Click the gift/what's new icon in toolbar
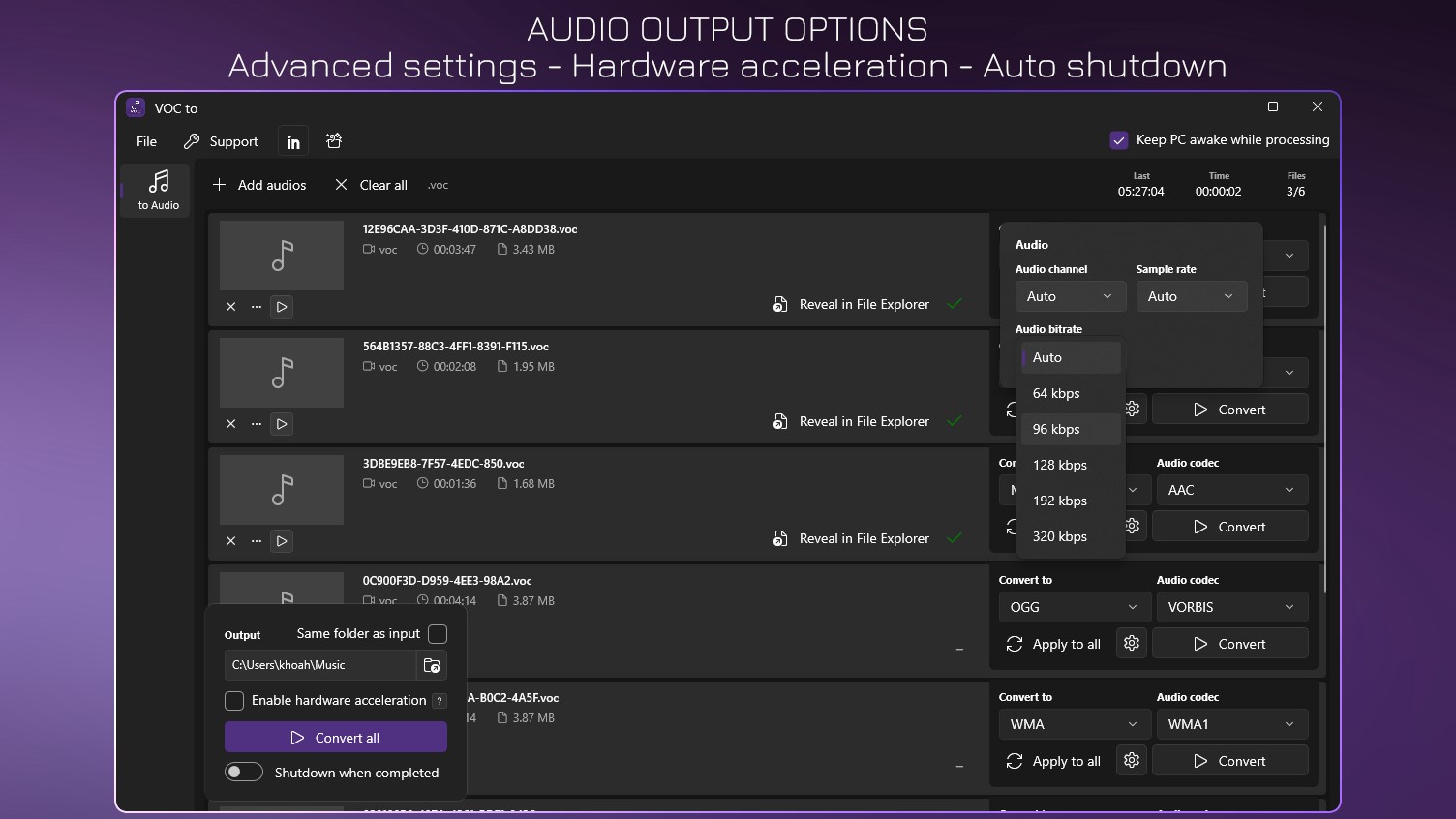Viewport: 1456px width, 819px height. [x=333, y=140]
